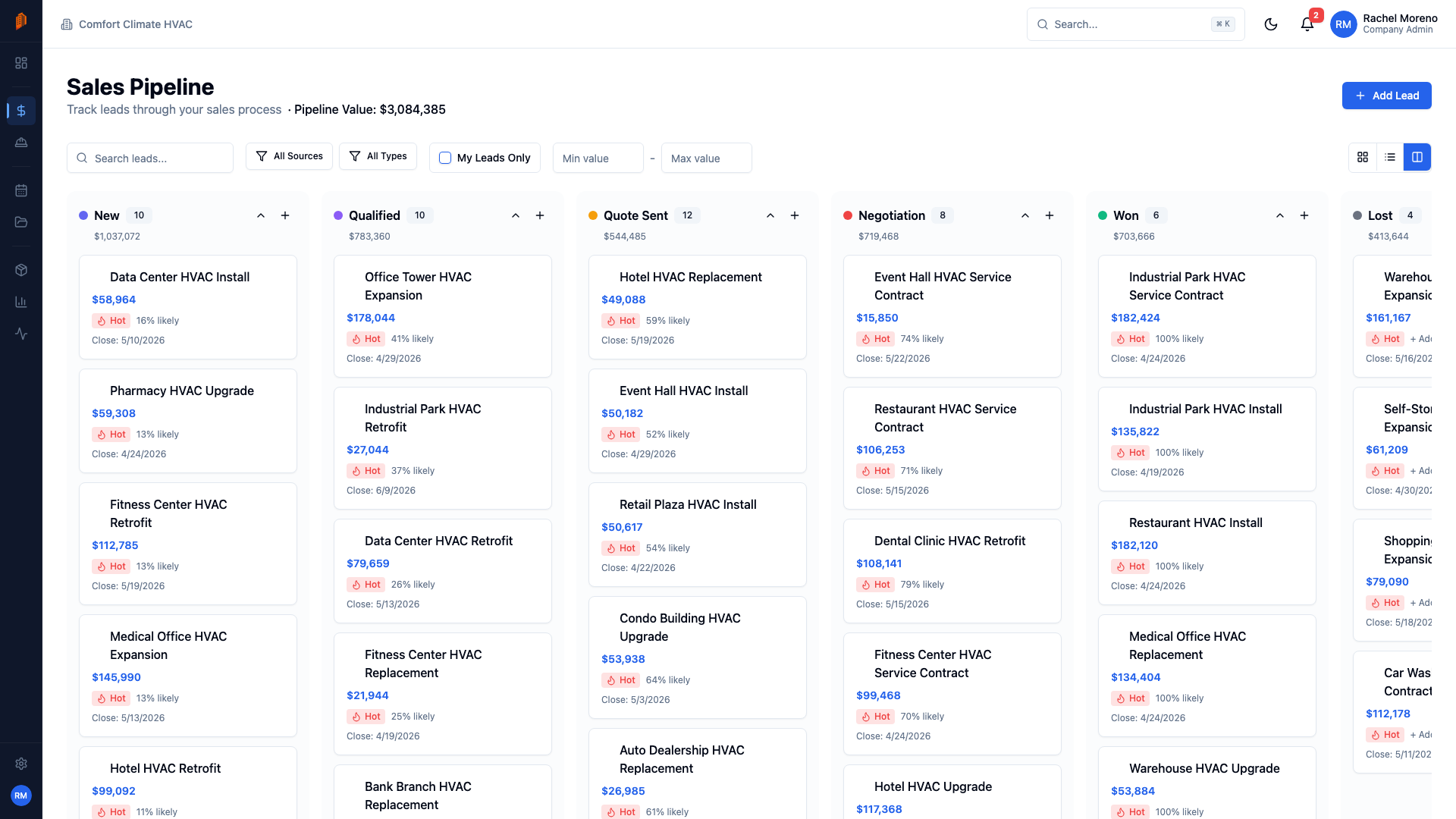Image resolution: width=1456 pixels, height=819 pixels.
Task: Switch pipeline to list view
Action: 1390,157
